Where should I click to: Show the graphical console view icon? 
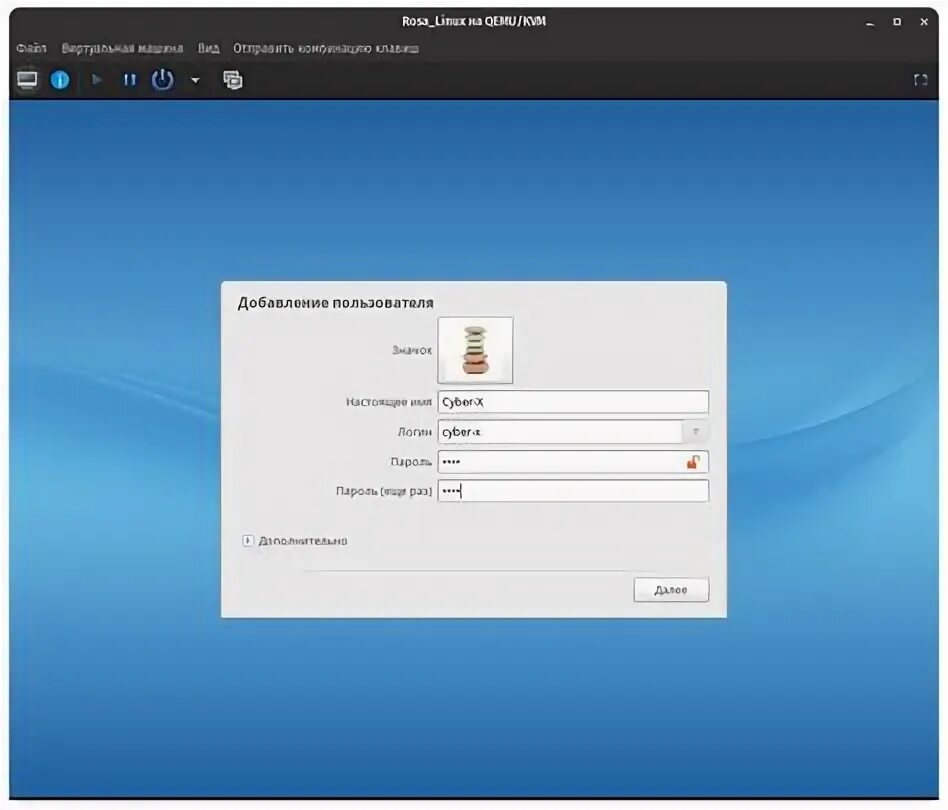click(27, 80)
